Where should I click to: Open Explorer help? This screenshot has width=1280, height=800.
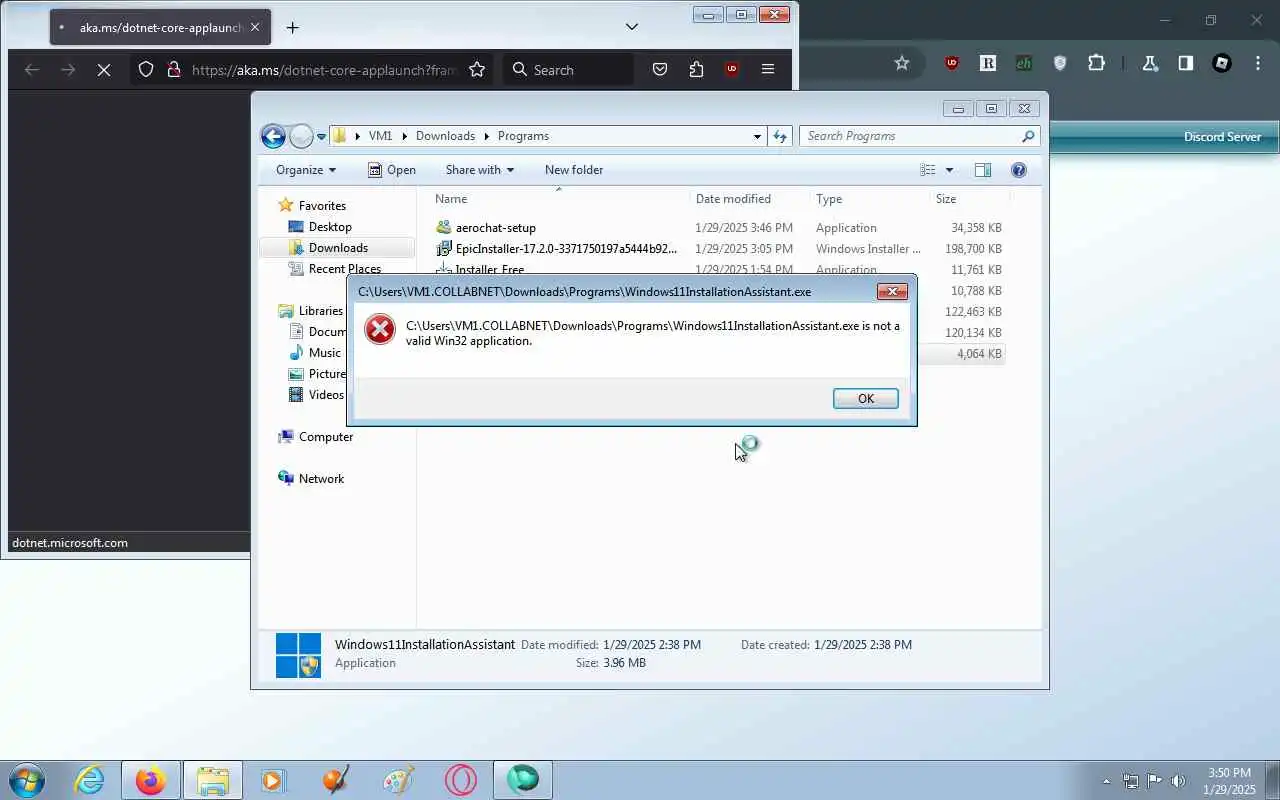point(1019,170)
